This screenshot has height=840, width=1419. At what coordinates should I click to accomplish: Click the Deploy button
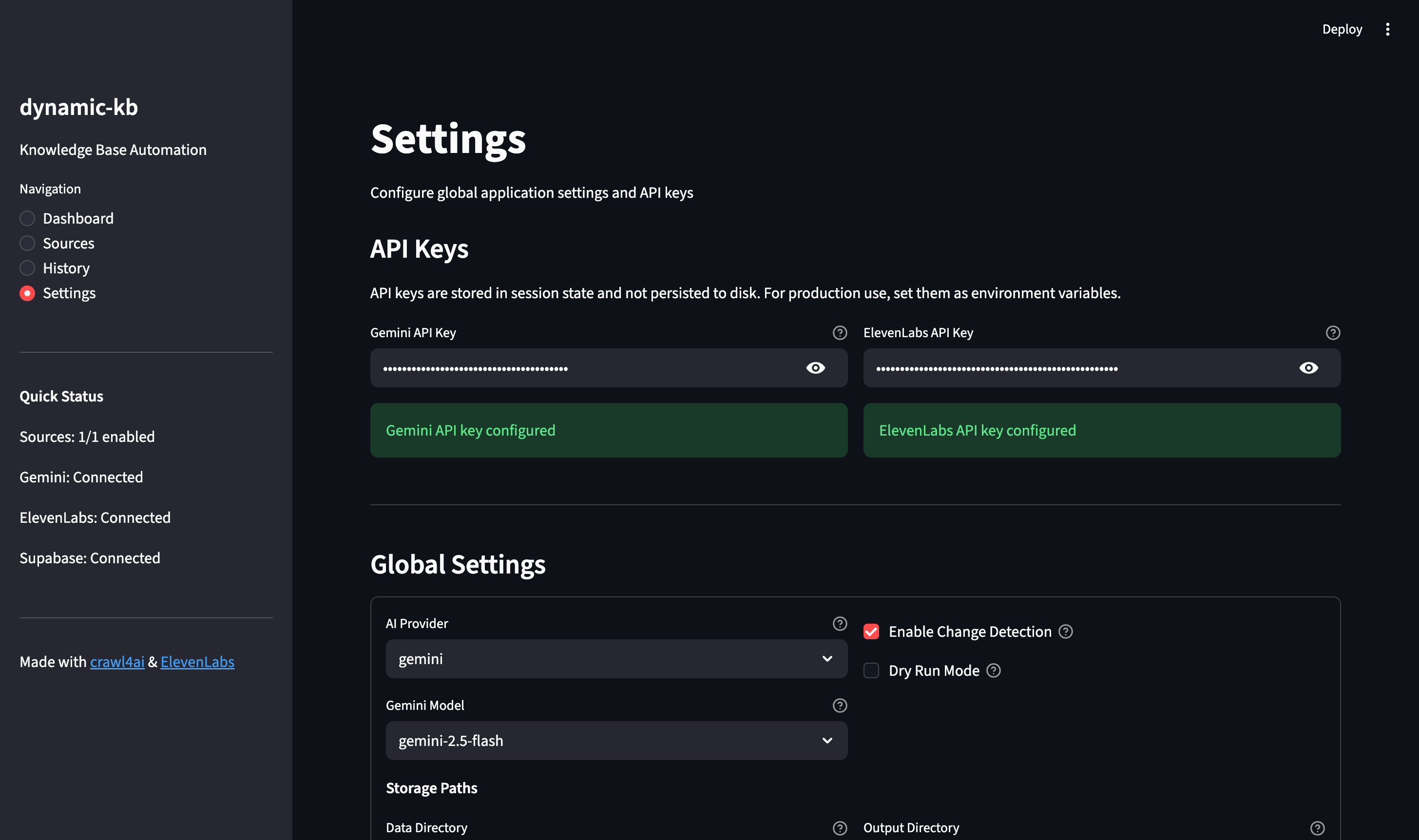pyautogui.click(x=1342, y=29)
